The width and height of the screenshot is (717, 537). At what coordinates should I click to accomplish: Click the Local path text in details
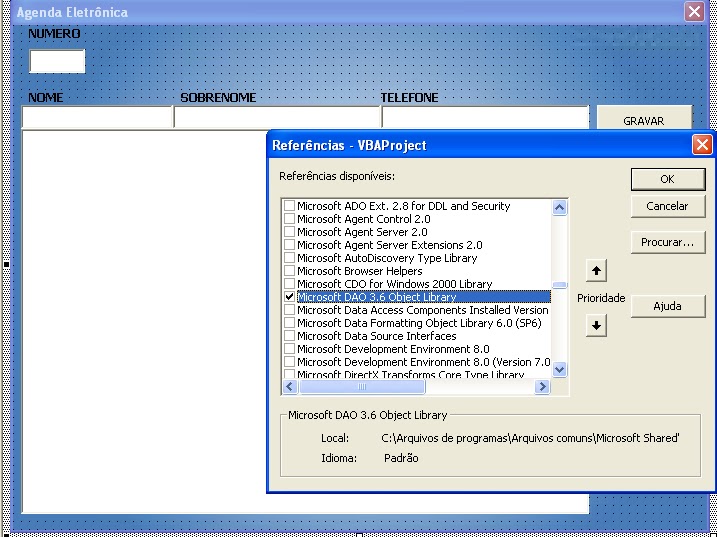530,438
